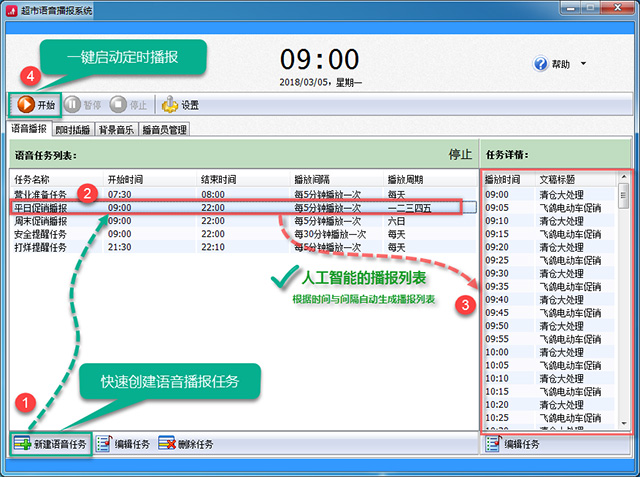The image size is (640, 477).
Task: Expand the dropdown arrow beside 帮助
Action: 583,64
